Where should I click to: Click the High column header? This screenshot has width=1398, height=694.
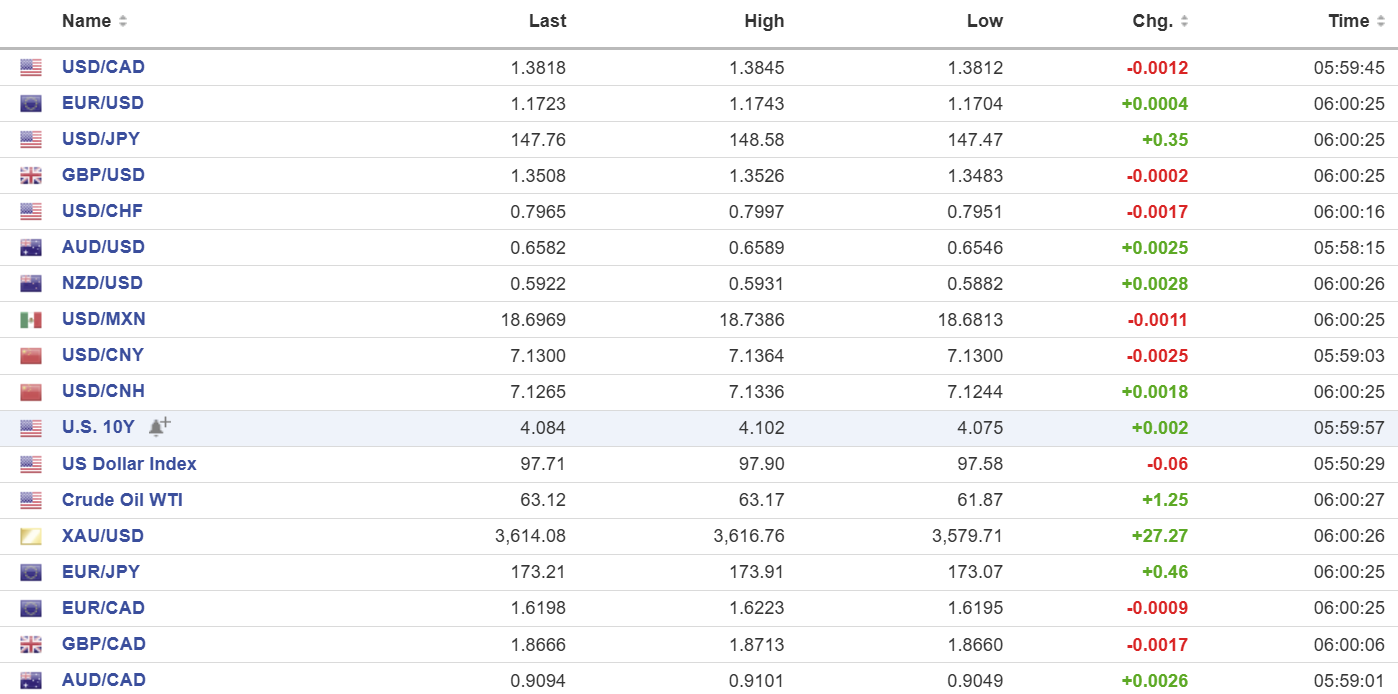pyautogui.click(x=764, y=21)
